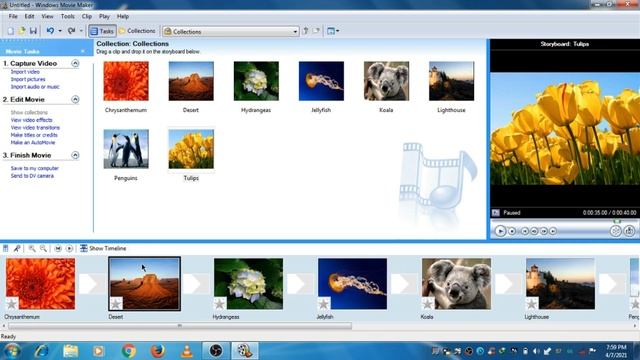This screenshot has height=360, width=640.
Task: Open the Collections combo box
Action: (x=231, y=31)
